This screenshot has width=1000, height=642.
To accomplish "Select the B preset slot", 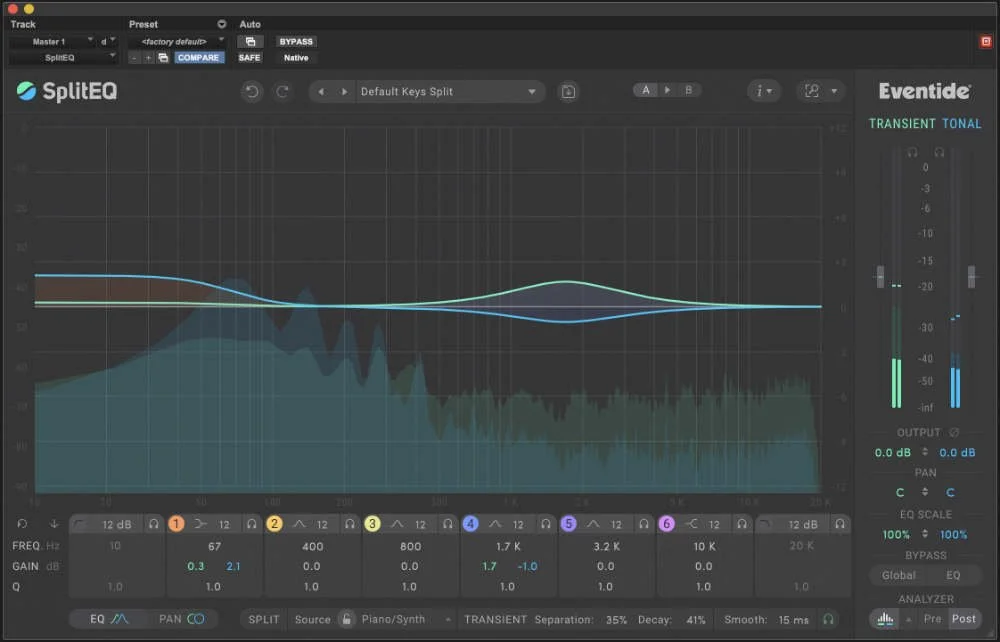I will 688,89.
